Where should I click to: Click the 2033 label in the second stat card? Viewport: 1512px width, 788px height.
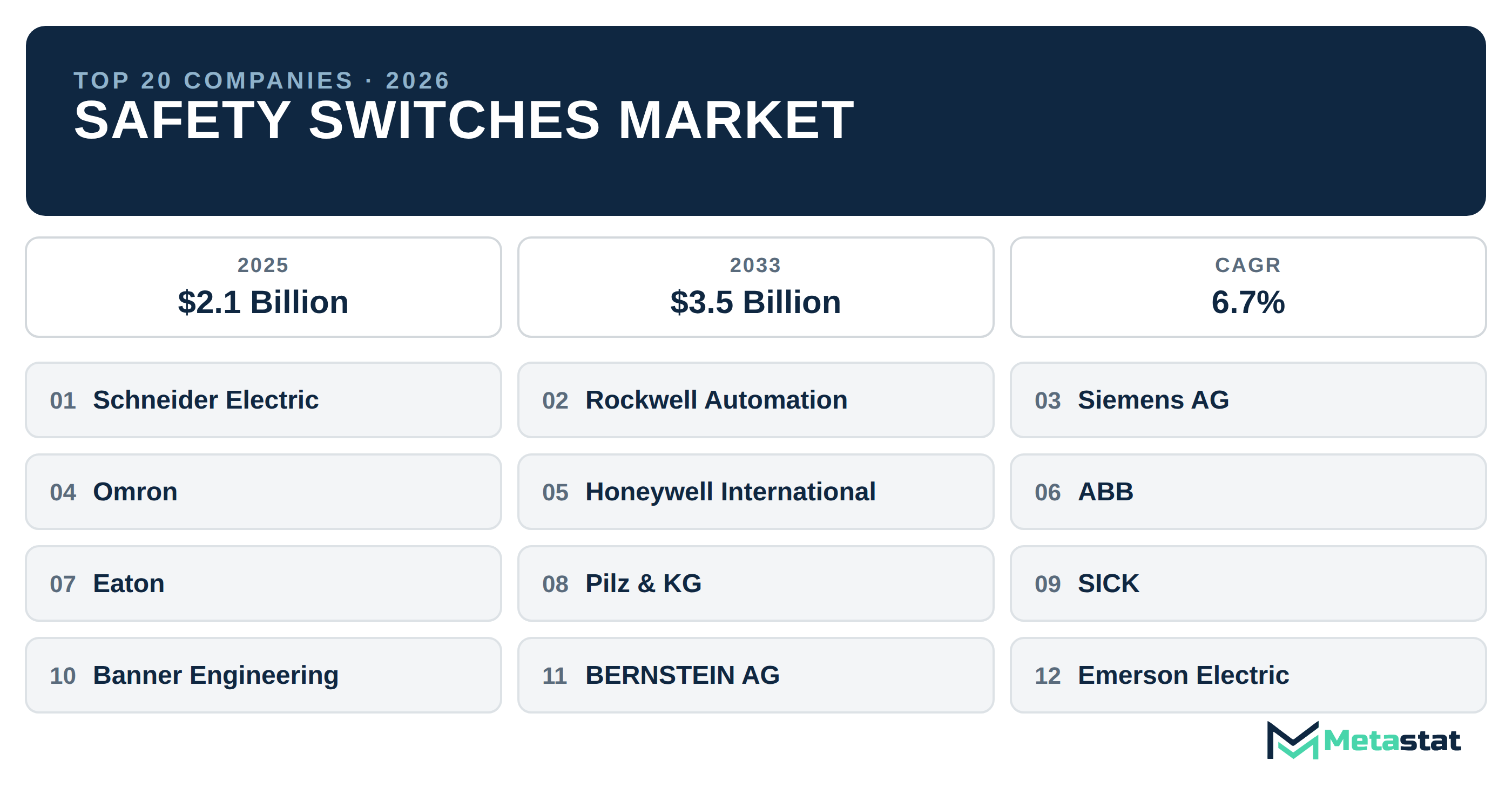tap(755, 265)
